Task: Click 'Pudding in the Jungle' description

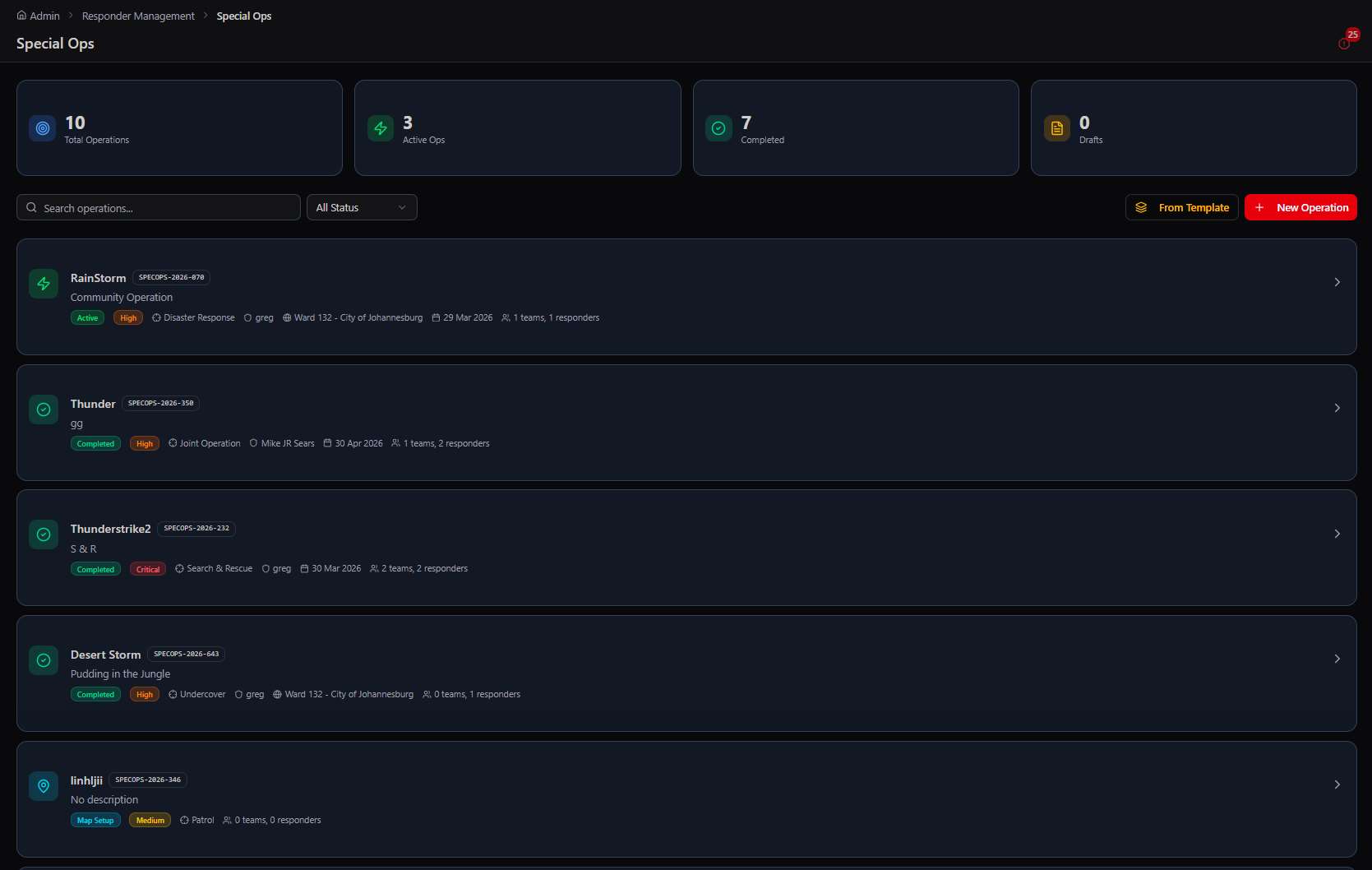Action: point(121,674)
